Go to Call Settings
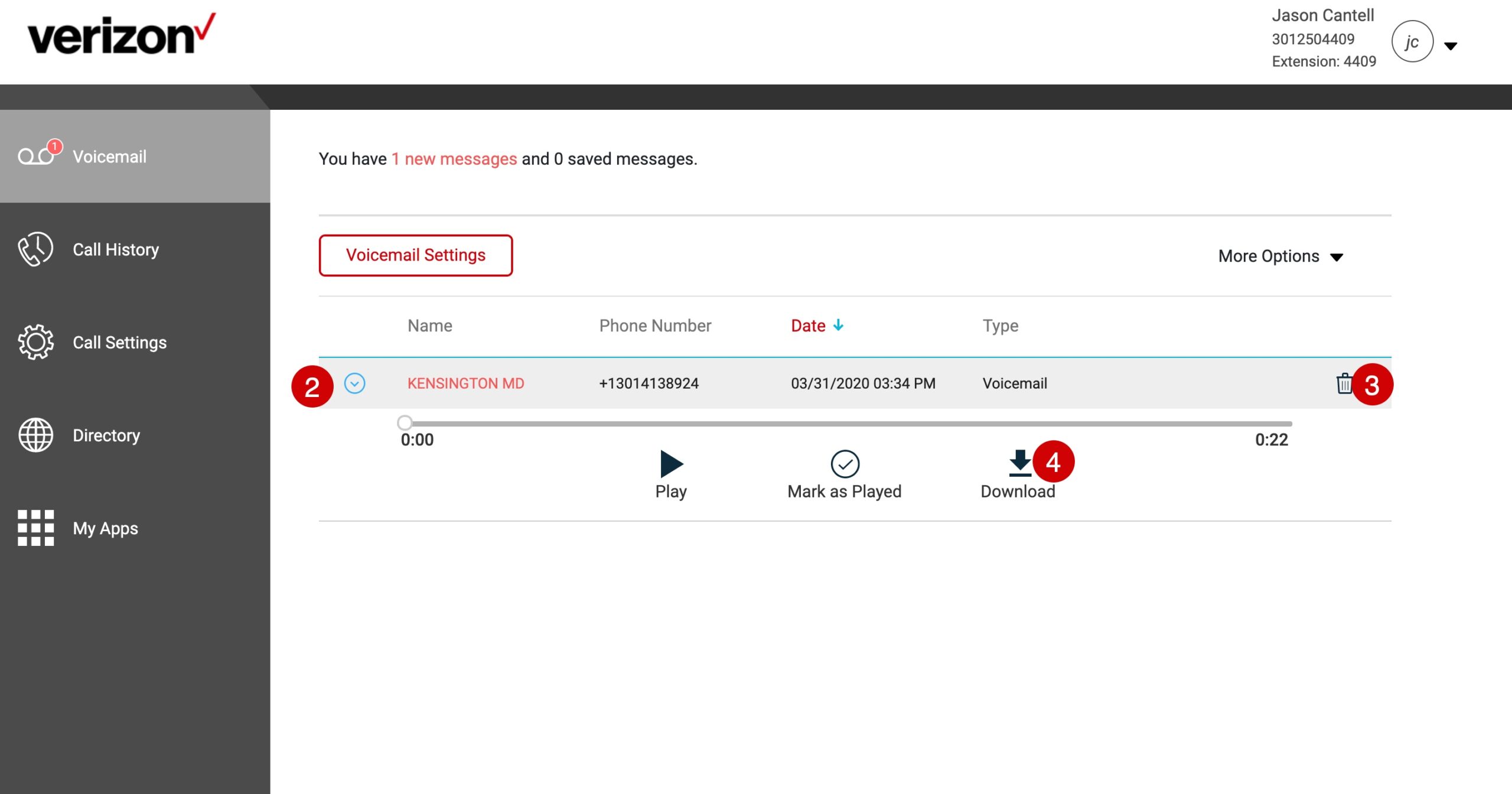 (135, 342)
